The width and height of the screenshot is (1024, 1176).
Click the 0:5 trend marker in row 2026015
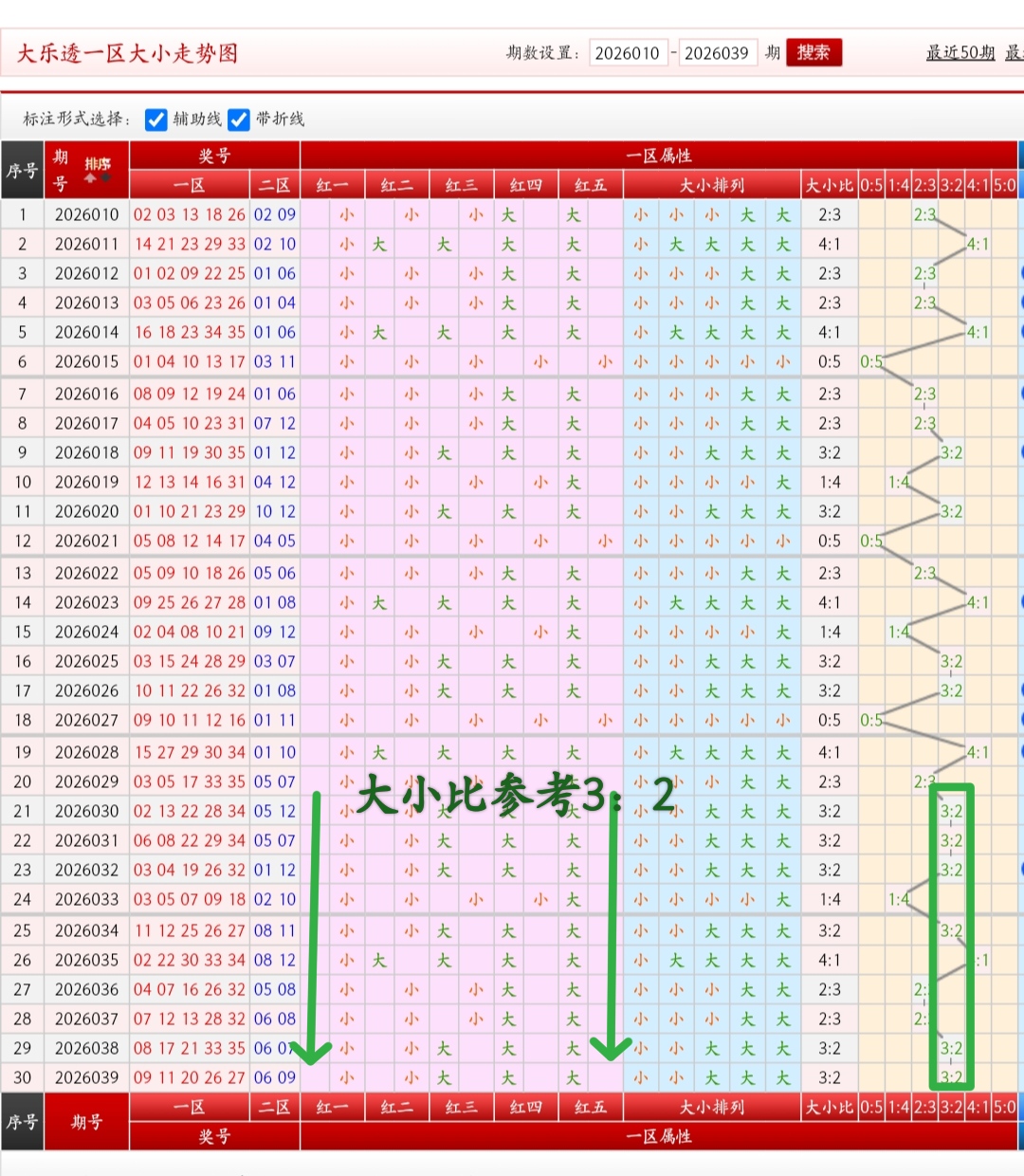870,361
